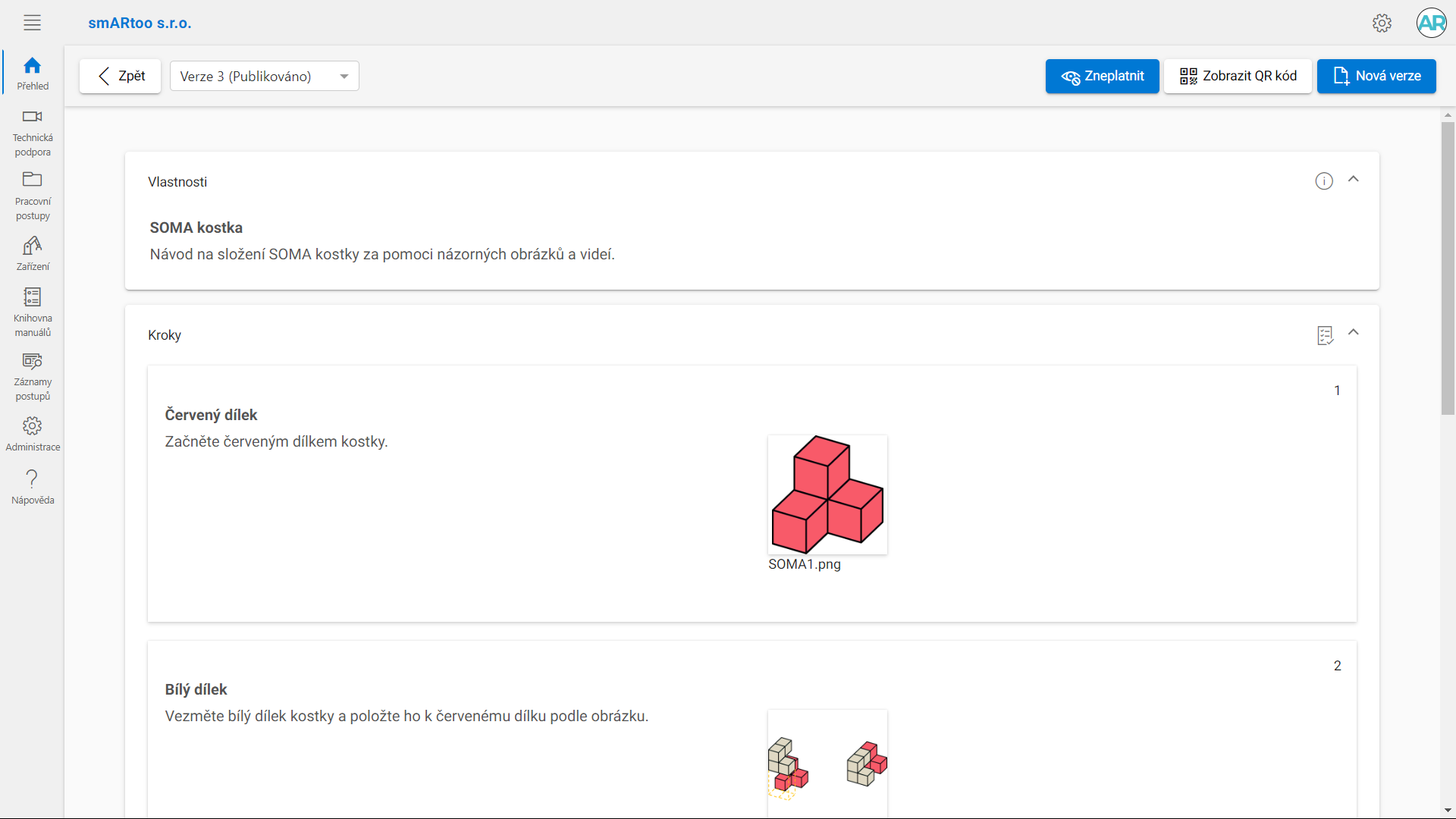1456x819 pixels.
Task: Open the Verze 3 (Publikováno) dropdown
Action: [x=264, y=76]
